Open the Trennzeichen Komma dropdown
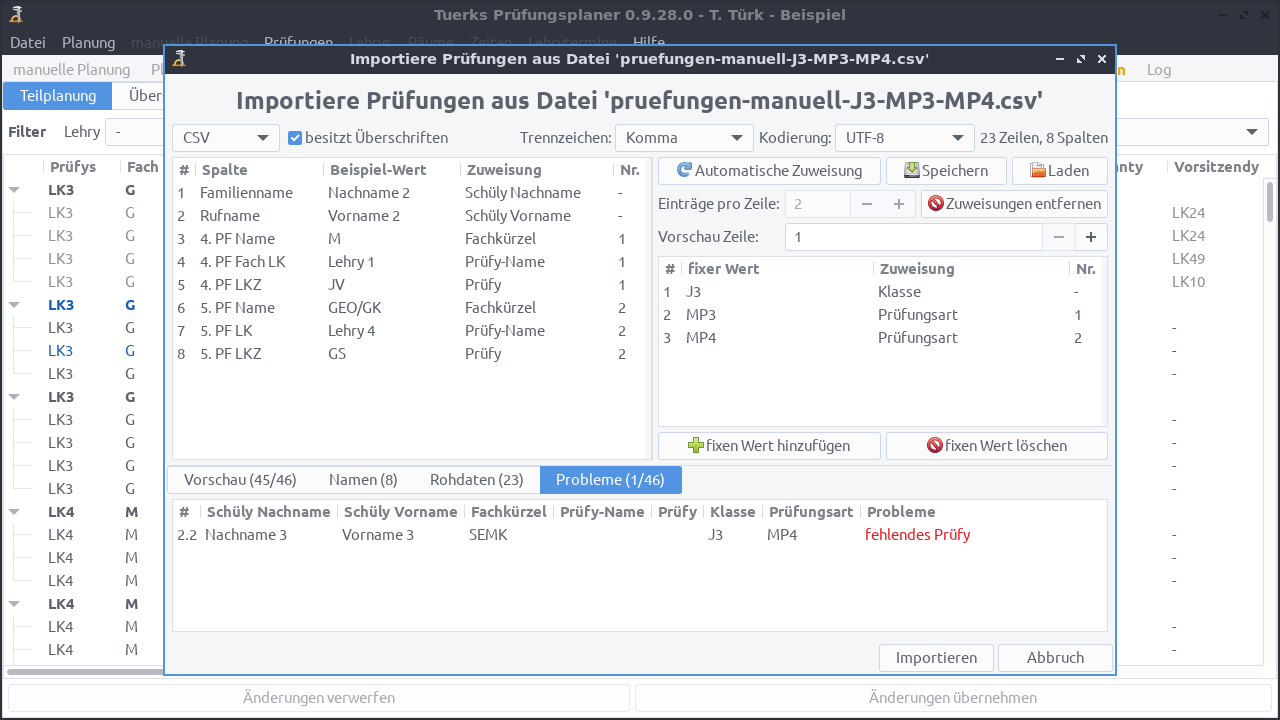 click(684, 138)
